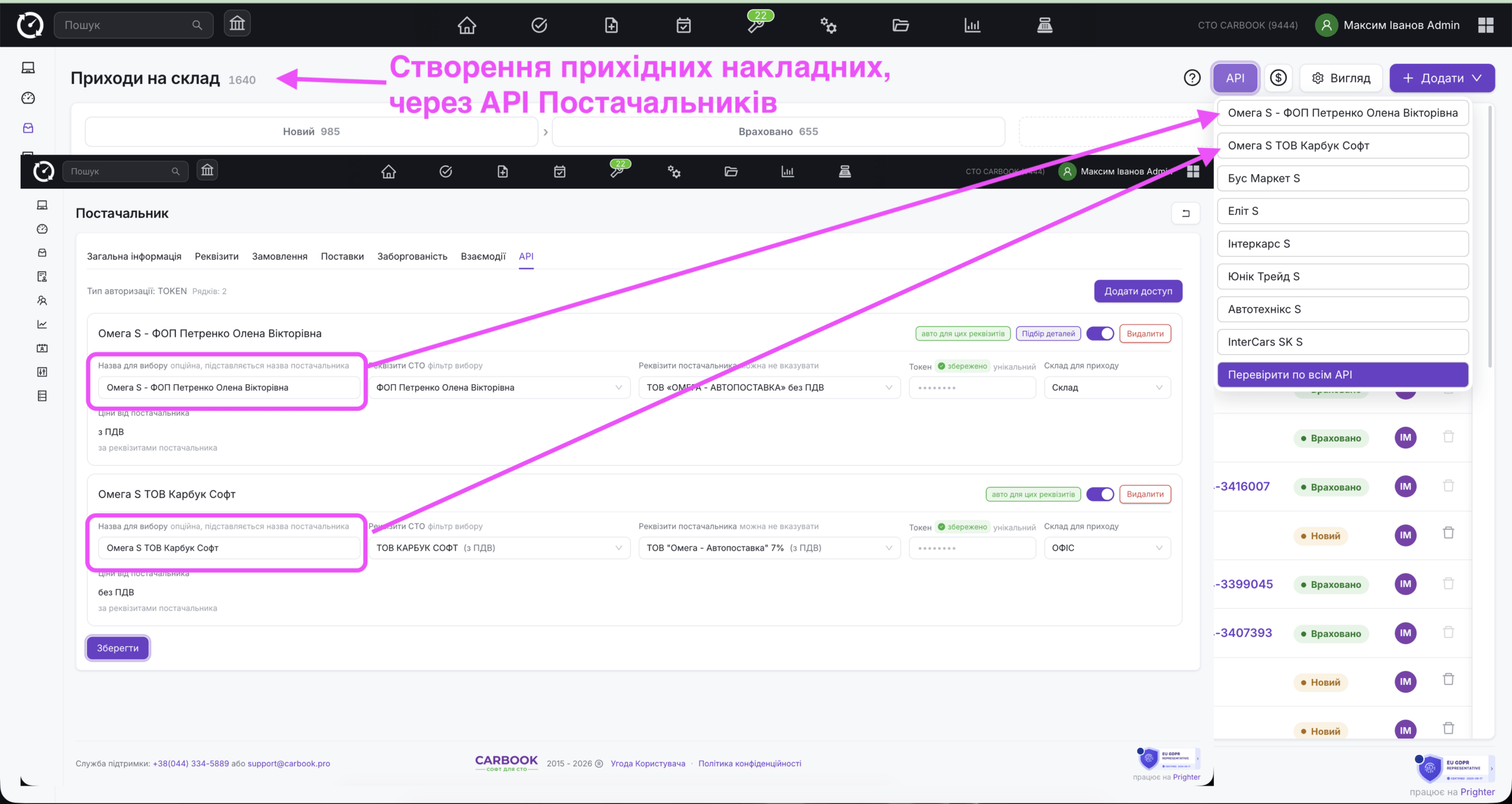Click the wrench icon with badge 22 in top bar
The image size is (1512, 804).
757,25
